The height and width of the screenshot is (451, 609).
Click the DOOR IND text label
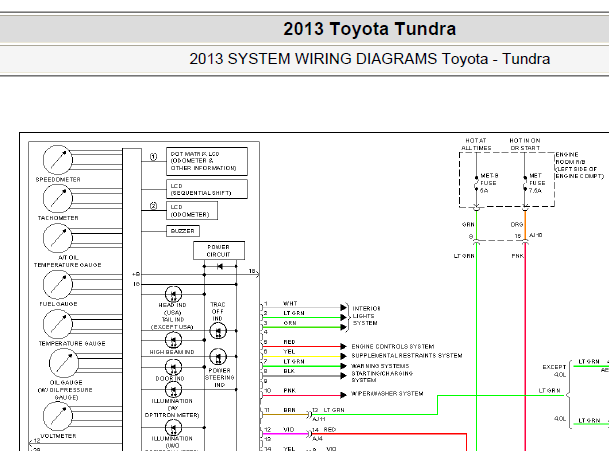tap(170, 378)
